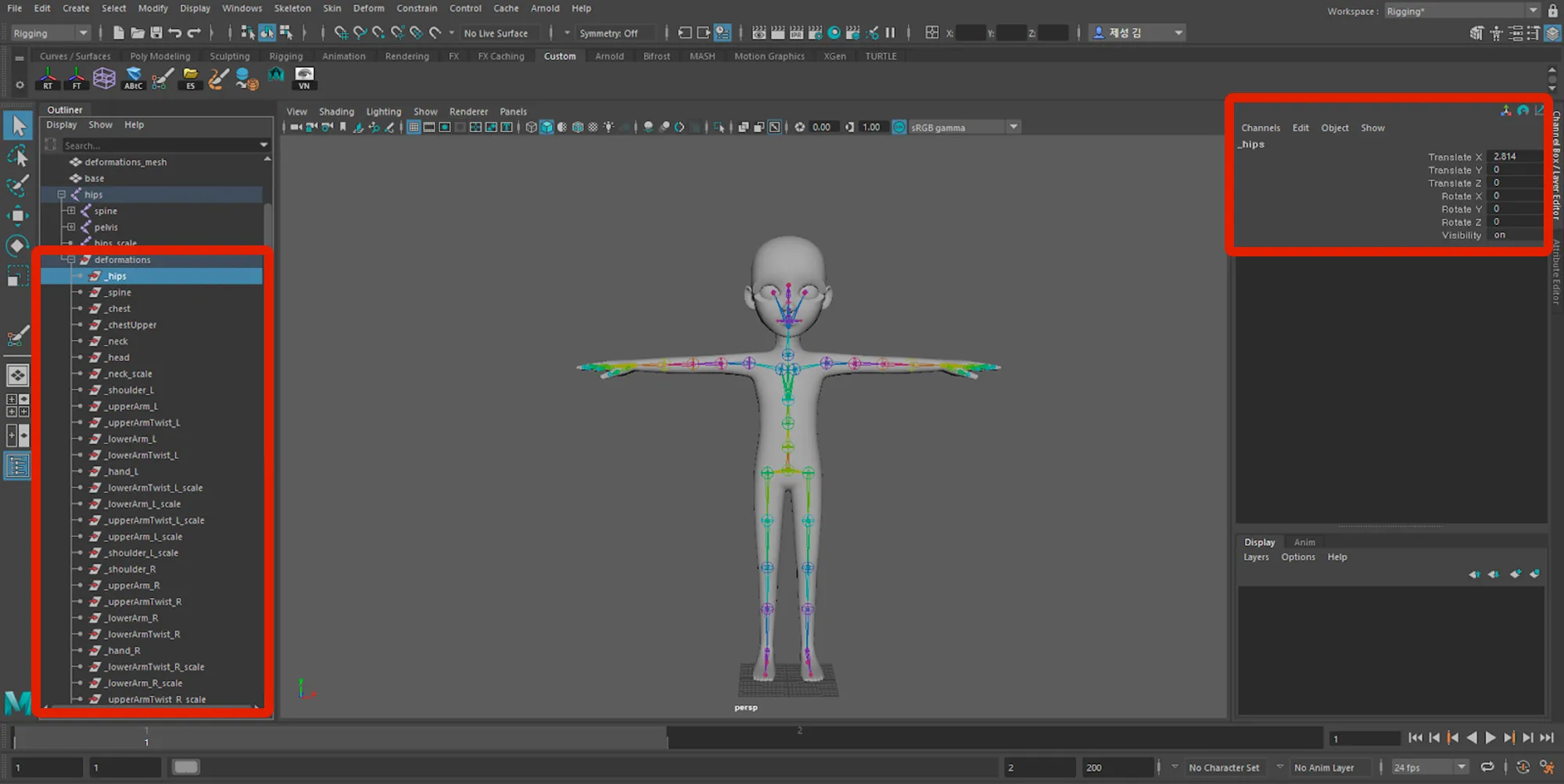Image resolution: width=1564 pixels, height=784 pixels.
Task: Switch to the Rigging shelf tab
Action: [285, 56]
